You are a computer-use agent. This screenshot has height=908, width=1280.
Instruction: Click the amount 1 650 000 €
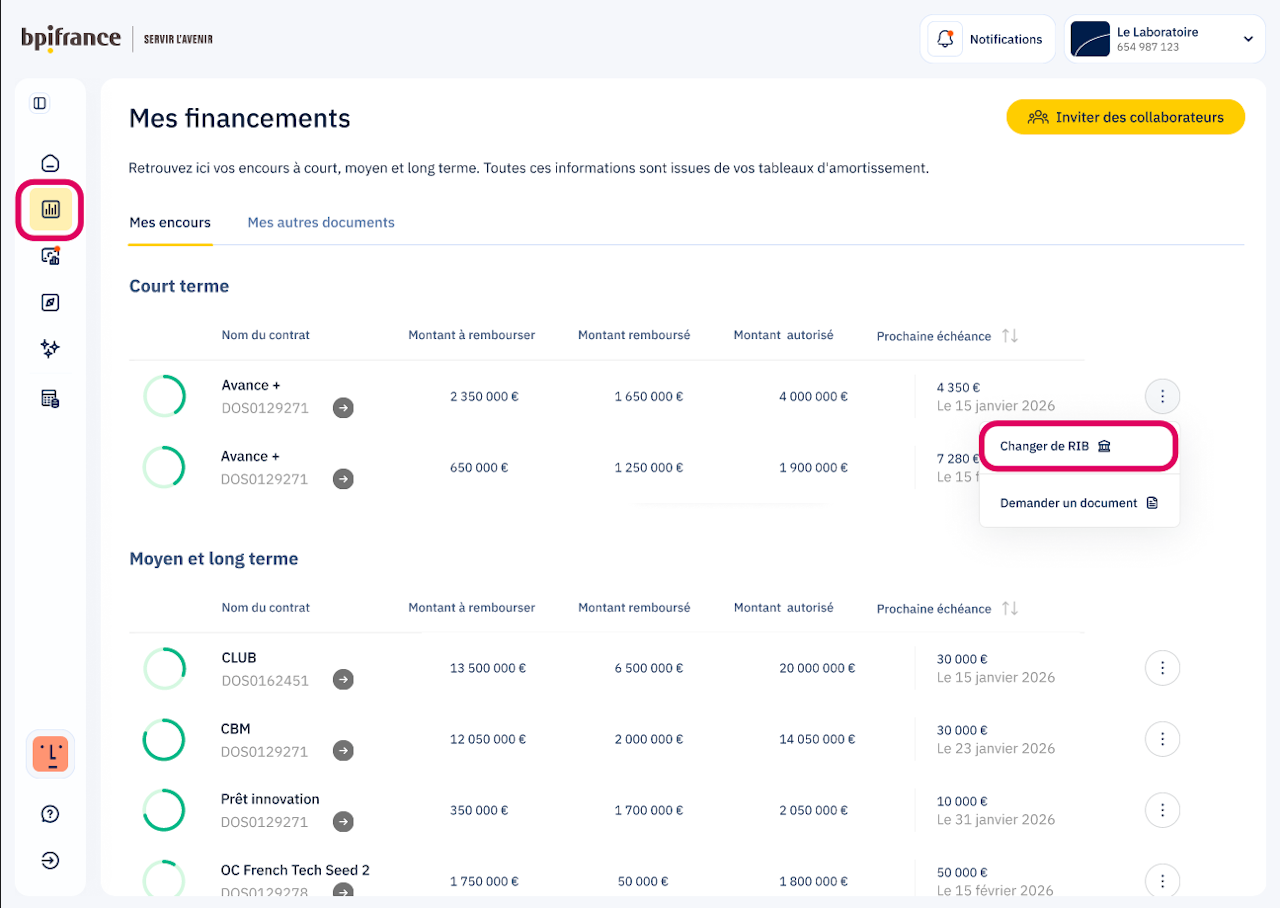[649, 396]
